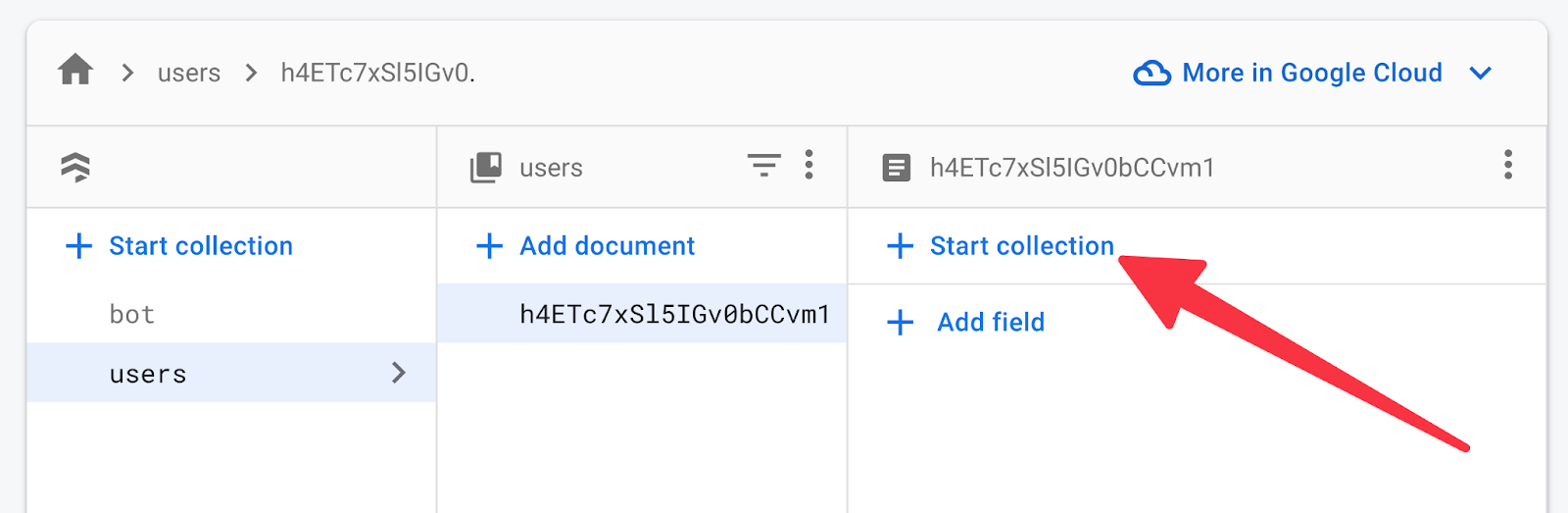Expand users collection chevron in root panel
Image resolution: width=1568 pixels, height=513 pixels.
[398, 373]
